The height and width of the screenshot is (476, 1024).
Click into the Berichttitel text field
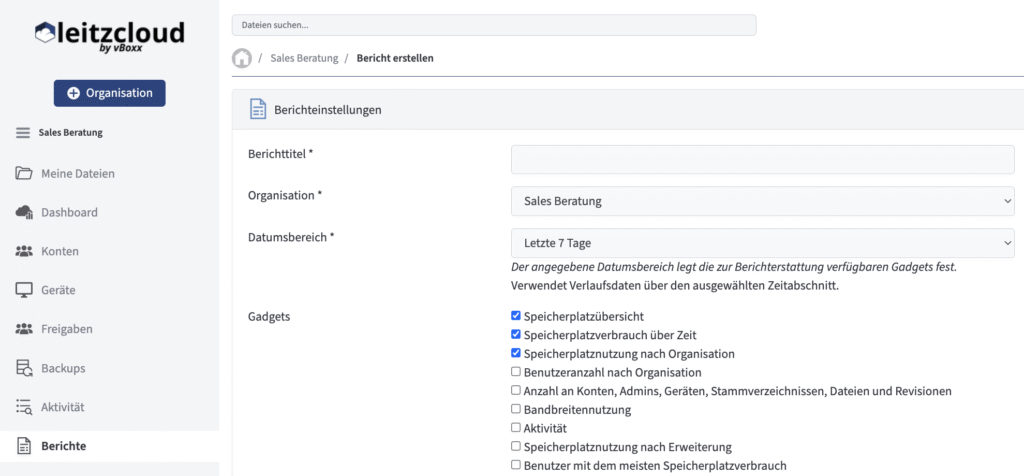tap(762, 159)
